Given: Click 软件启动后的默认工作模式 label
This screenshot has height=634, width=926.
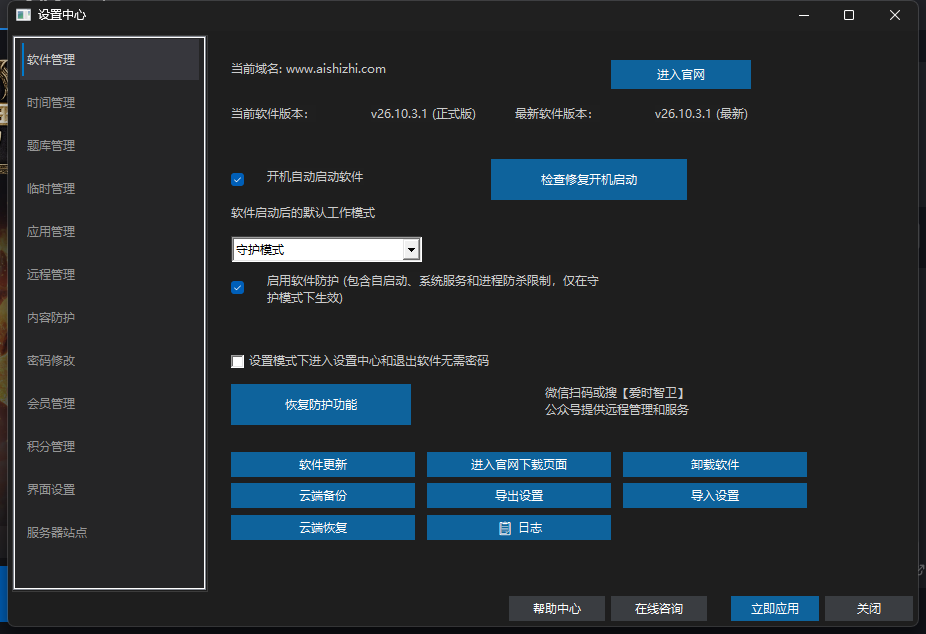Looking at the screenshot, I should [303, 213].
